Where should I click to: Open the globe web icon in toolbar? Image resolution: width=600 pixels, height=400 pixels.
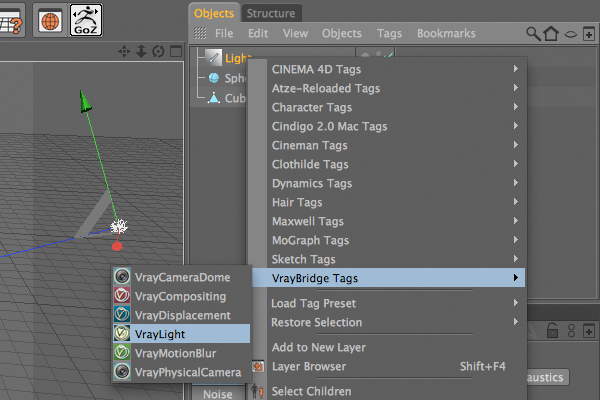coord(50,20)
